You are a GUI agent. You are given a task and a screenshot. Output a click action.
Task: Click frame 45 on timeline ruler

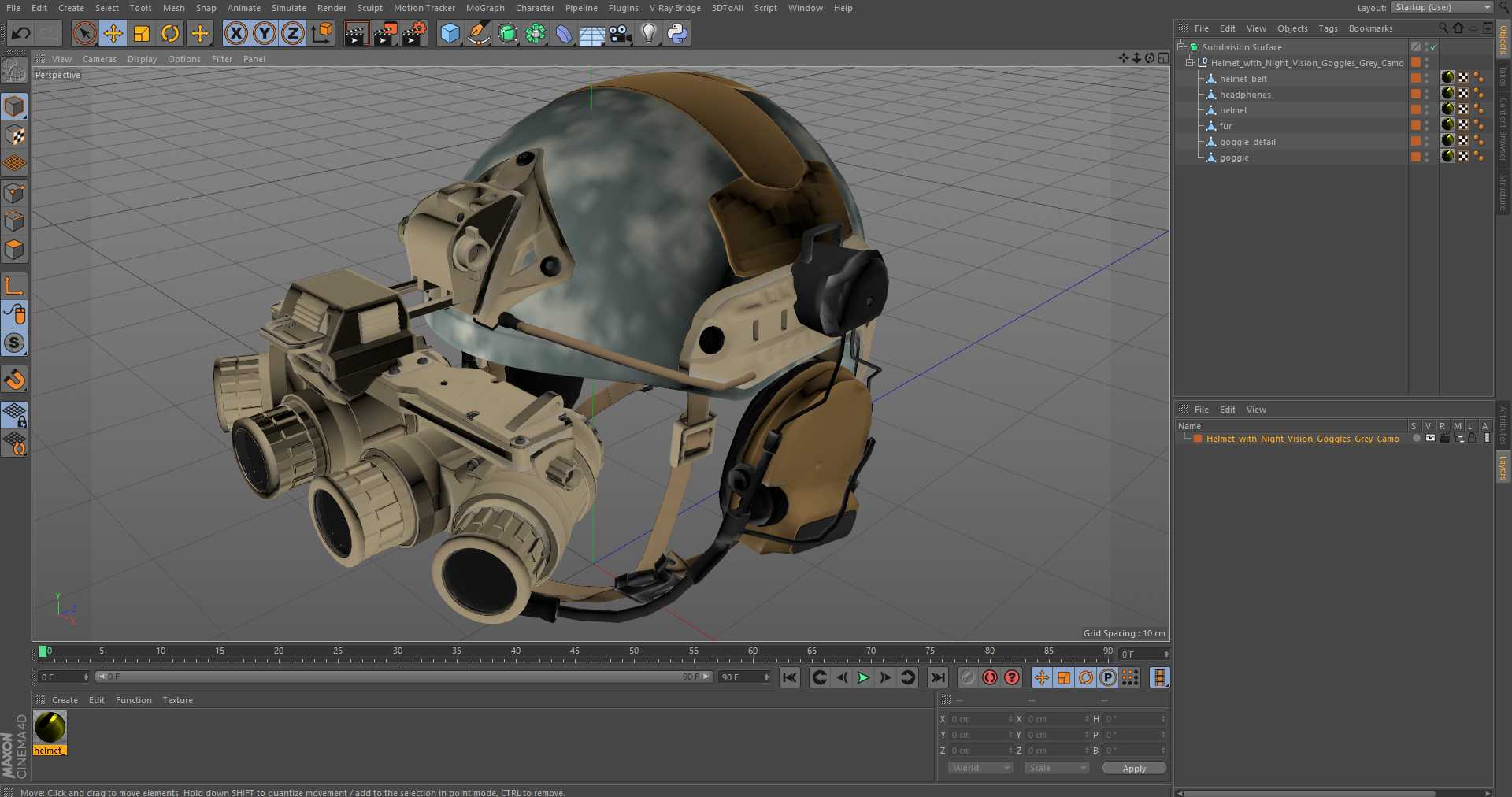tap(575, 653)
